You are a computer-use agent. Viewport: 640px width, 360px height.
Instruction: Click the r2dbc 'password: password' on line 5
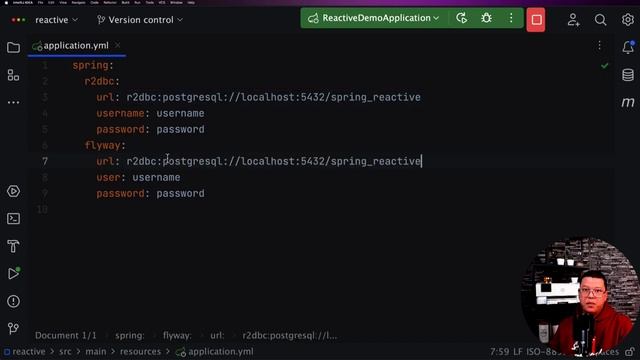point(150,129)
